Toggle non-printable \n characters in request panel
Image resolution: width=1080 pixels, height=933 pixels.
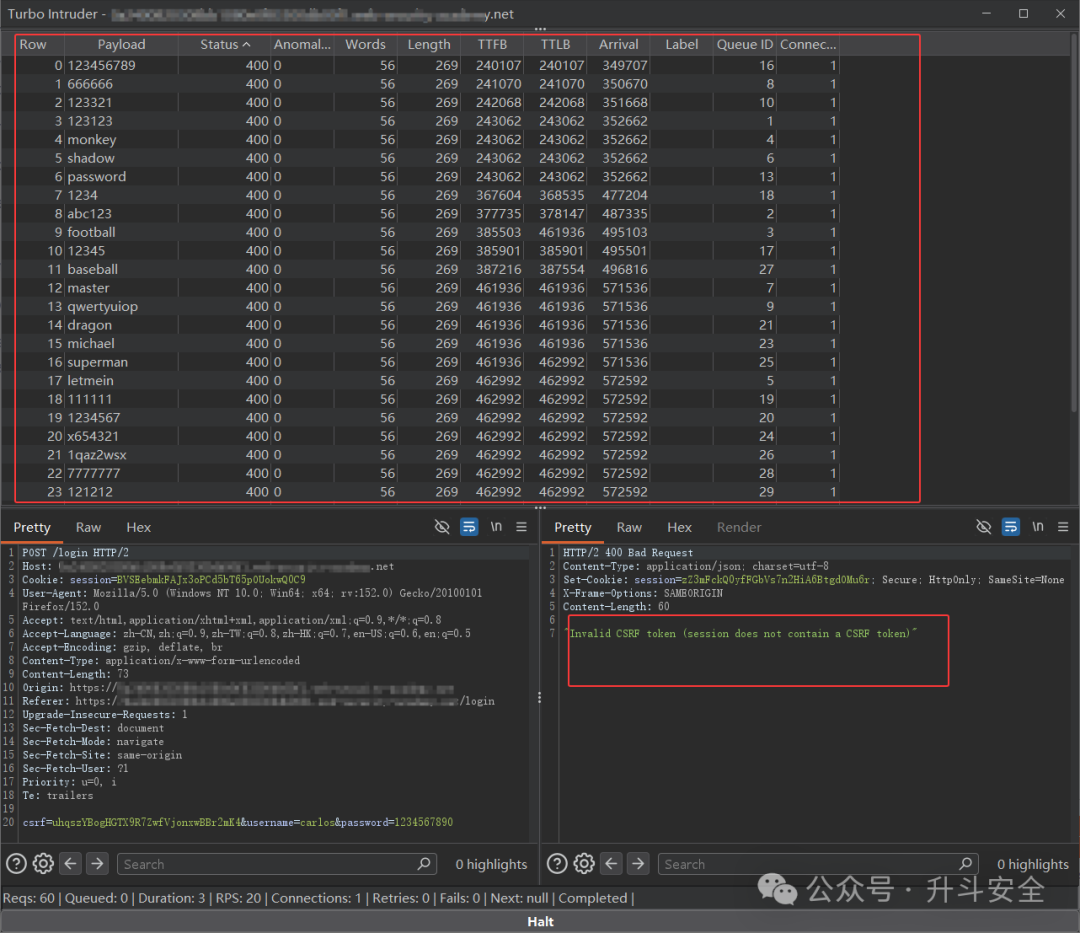click(496, 527)
